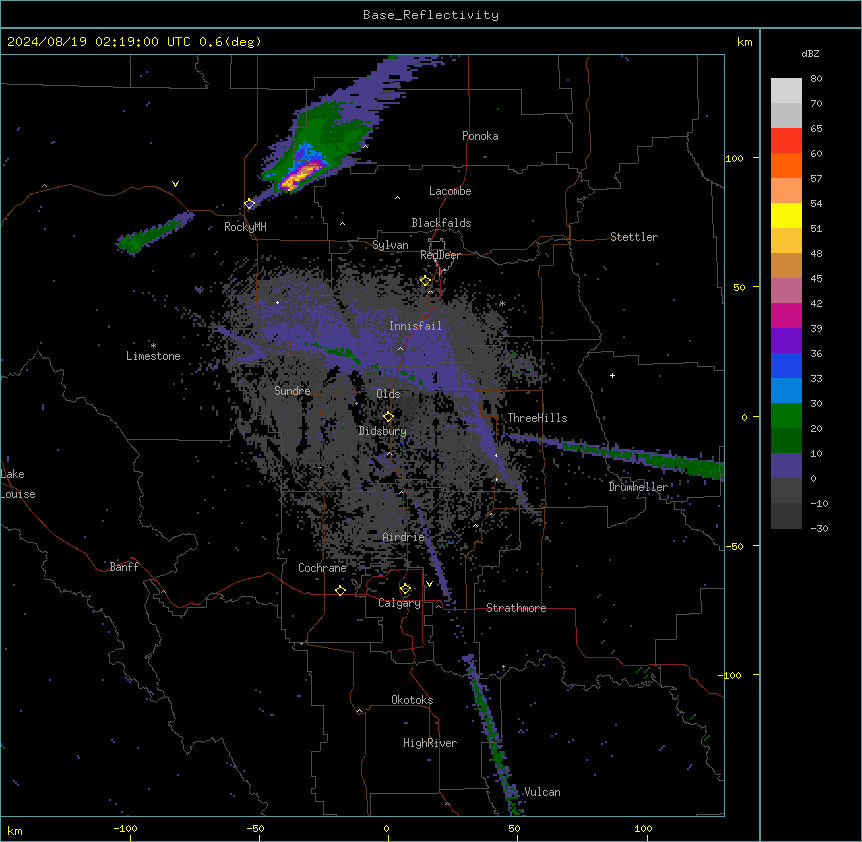Click the 45 value on dBZ legend
The height and width of the screenshot is (842, 862).
tap(816, 279)
